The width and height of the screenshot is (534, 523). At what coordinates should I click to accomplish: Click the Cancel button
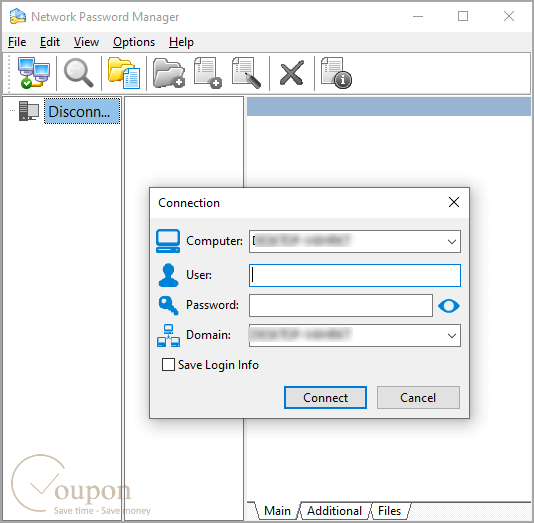[418, 397]
